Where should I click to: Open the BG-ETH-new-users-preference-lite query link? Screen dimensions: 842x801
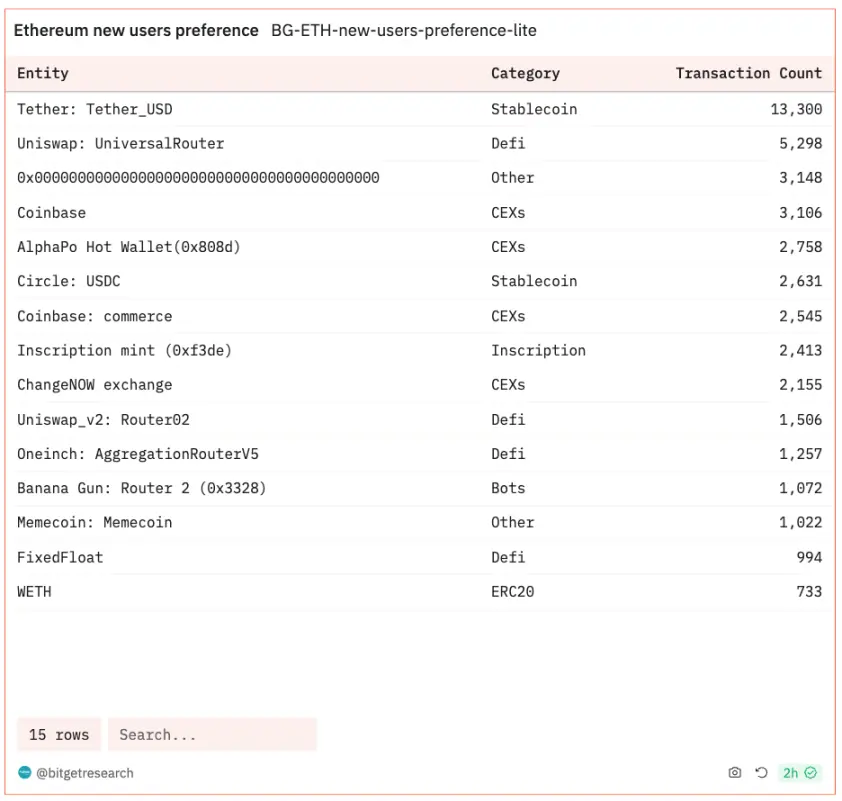(x=404, y=31)
